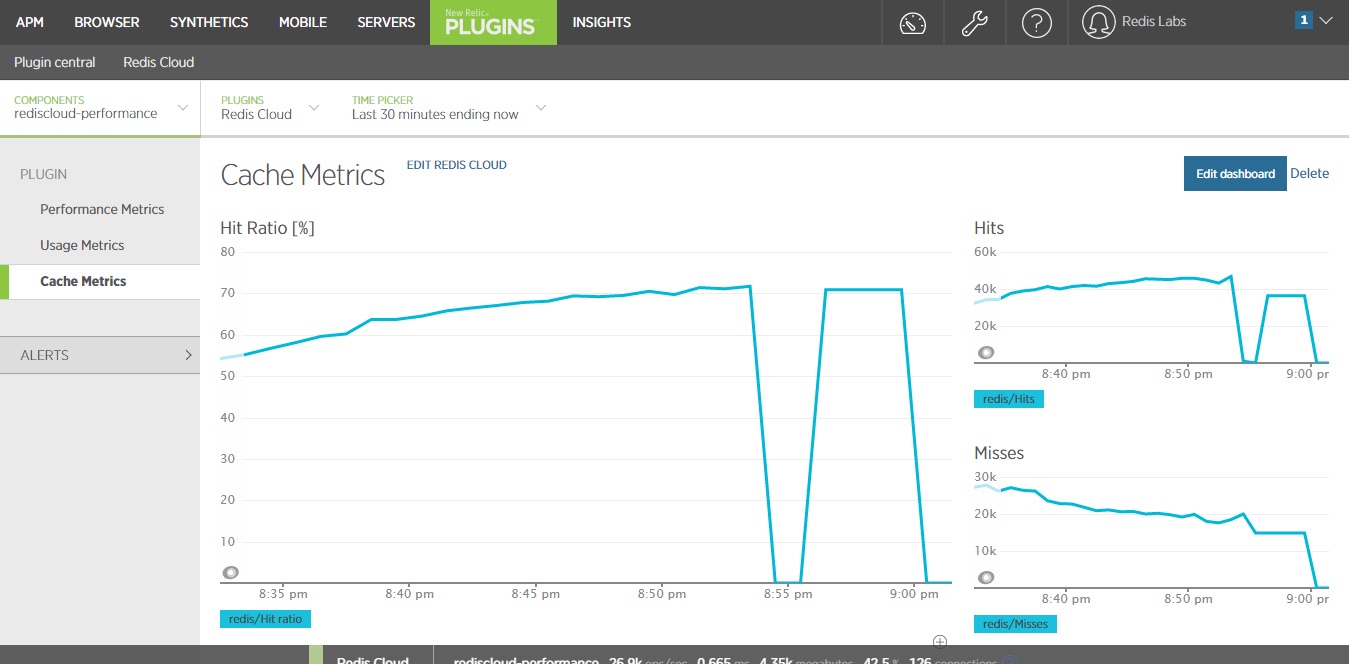Click the gray circle icon on Hit Ratio chart
Viewport: 1349px width, 664px height.
tap(231, 573)
